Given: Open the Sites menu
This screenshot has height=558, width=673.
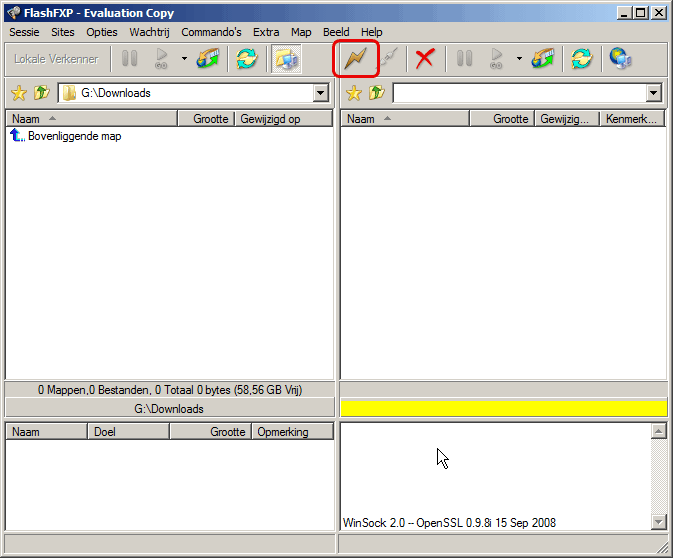Looking at the screenshot, I should point(63,32).
